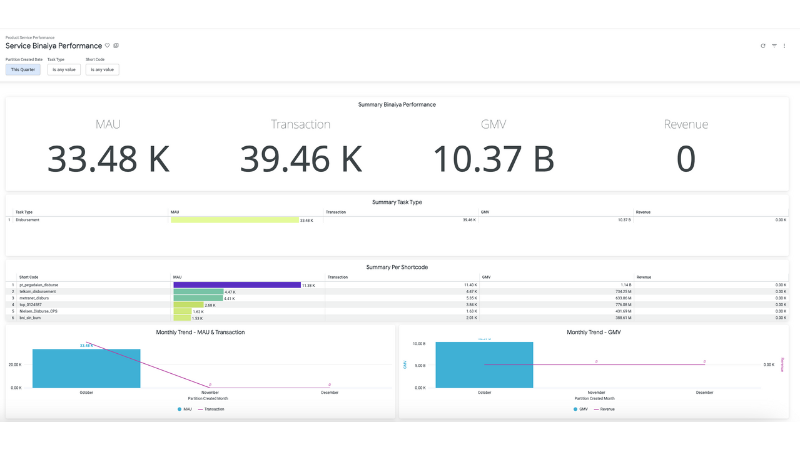
Task: Sort Summary Task Type by MAU column
Action: pos(175,212)
